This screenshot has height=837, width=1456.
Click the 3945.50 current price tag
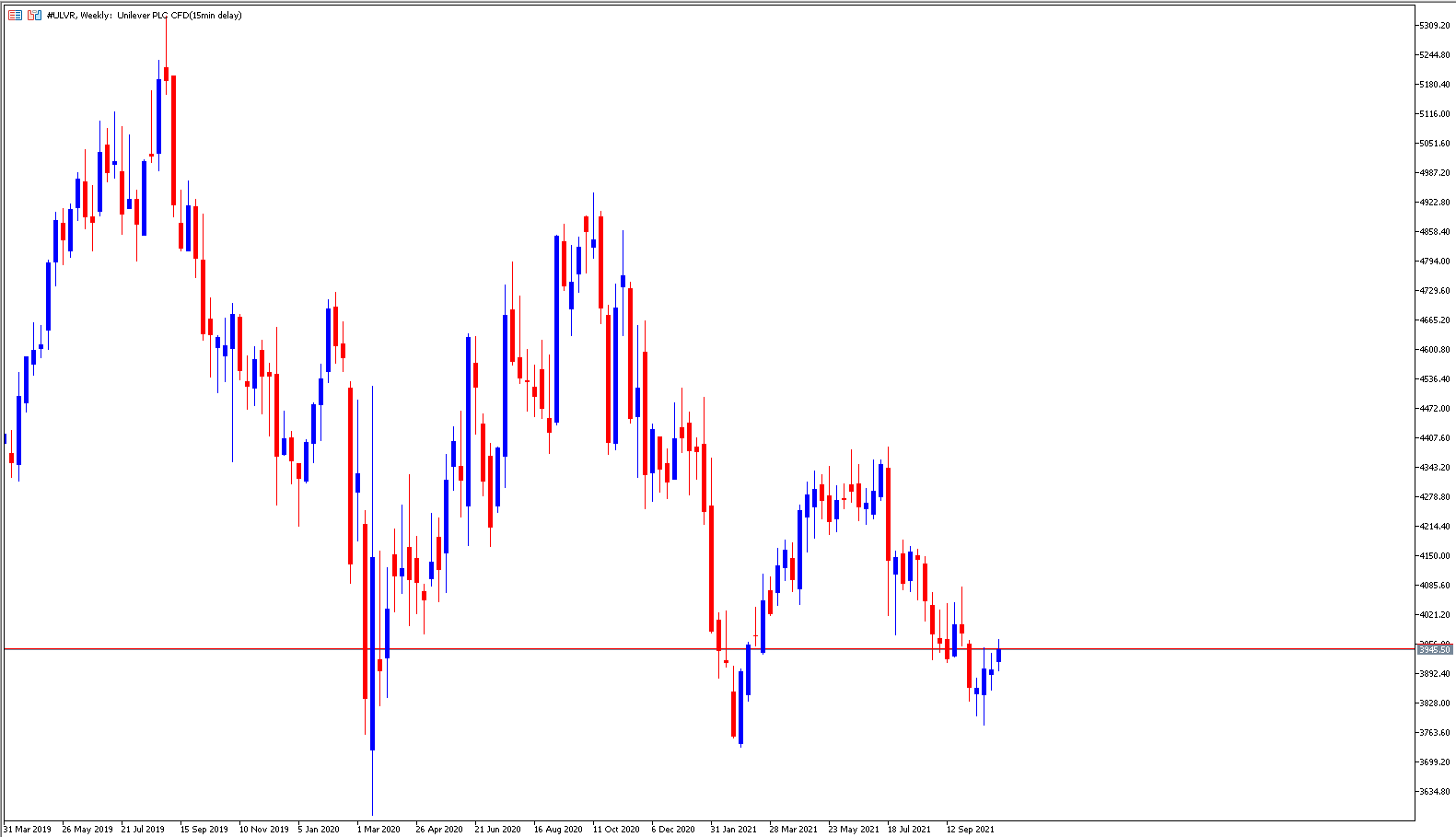(x=1435, y=649)
